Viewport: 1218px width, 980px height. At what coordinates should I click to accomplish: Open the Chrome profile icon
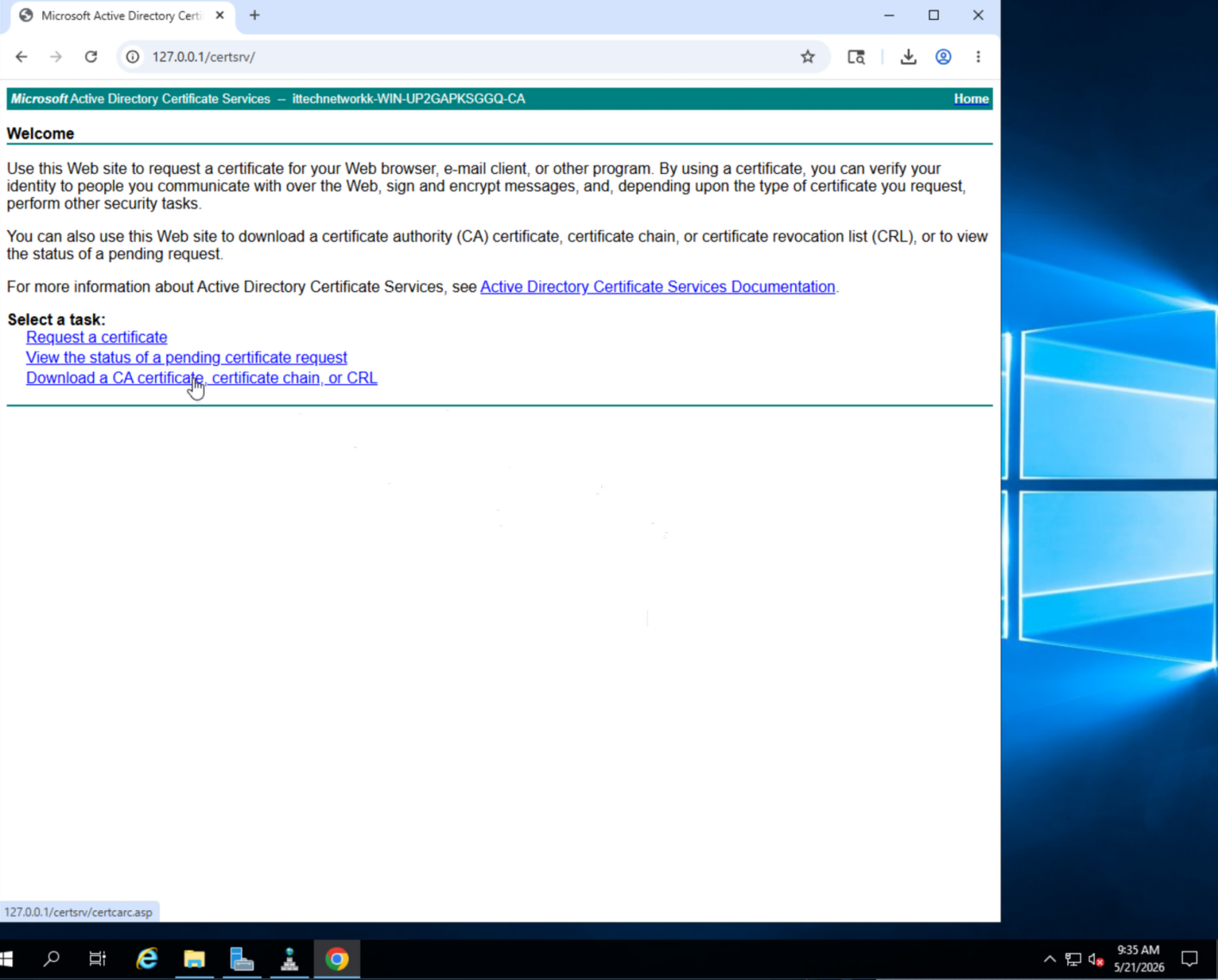pyautogui.click(x=943, y=57)
